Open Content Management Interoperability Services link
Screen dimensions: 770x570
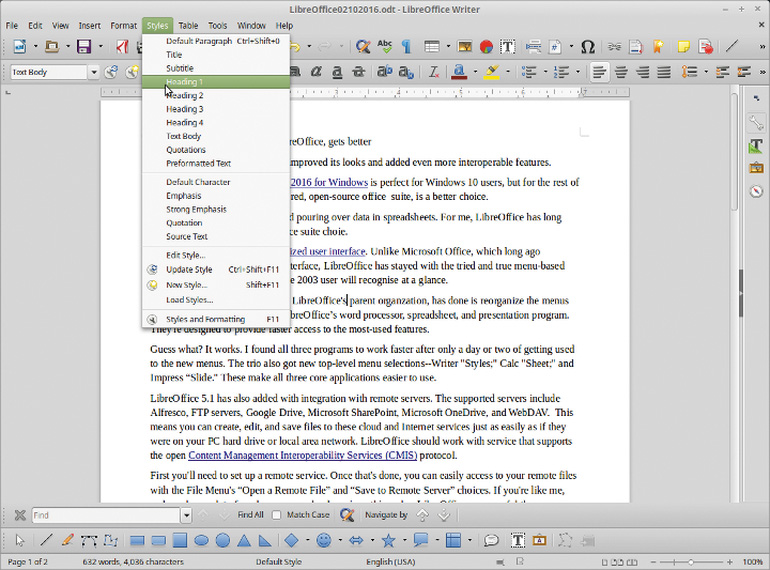pos(302,455)
